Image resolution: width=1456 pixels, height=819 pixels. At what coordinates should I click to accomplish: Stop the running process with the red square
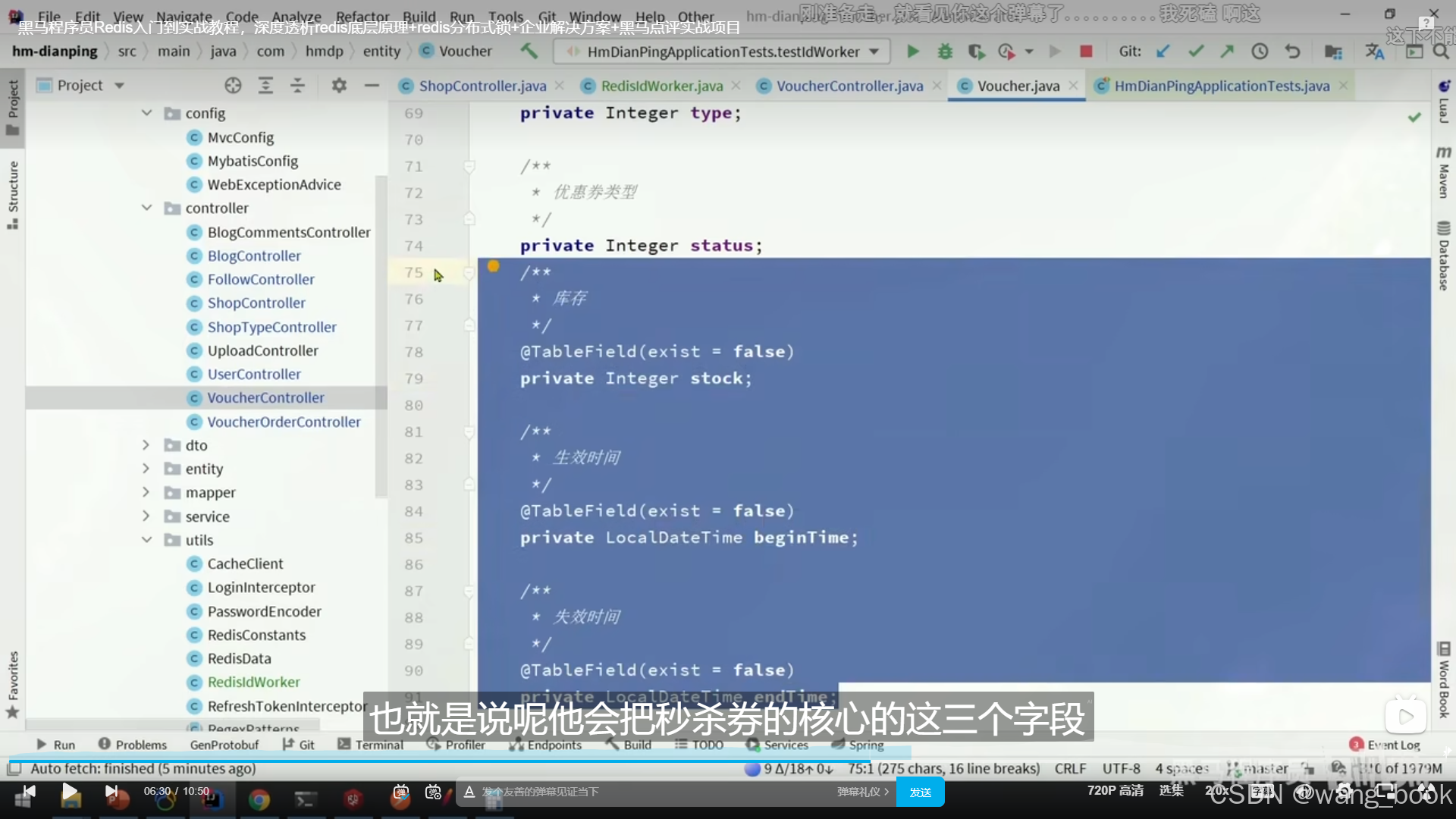(1086, 52)
